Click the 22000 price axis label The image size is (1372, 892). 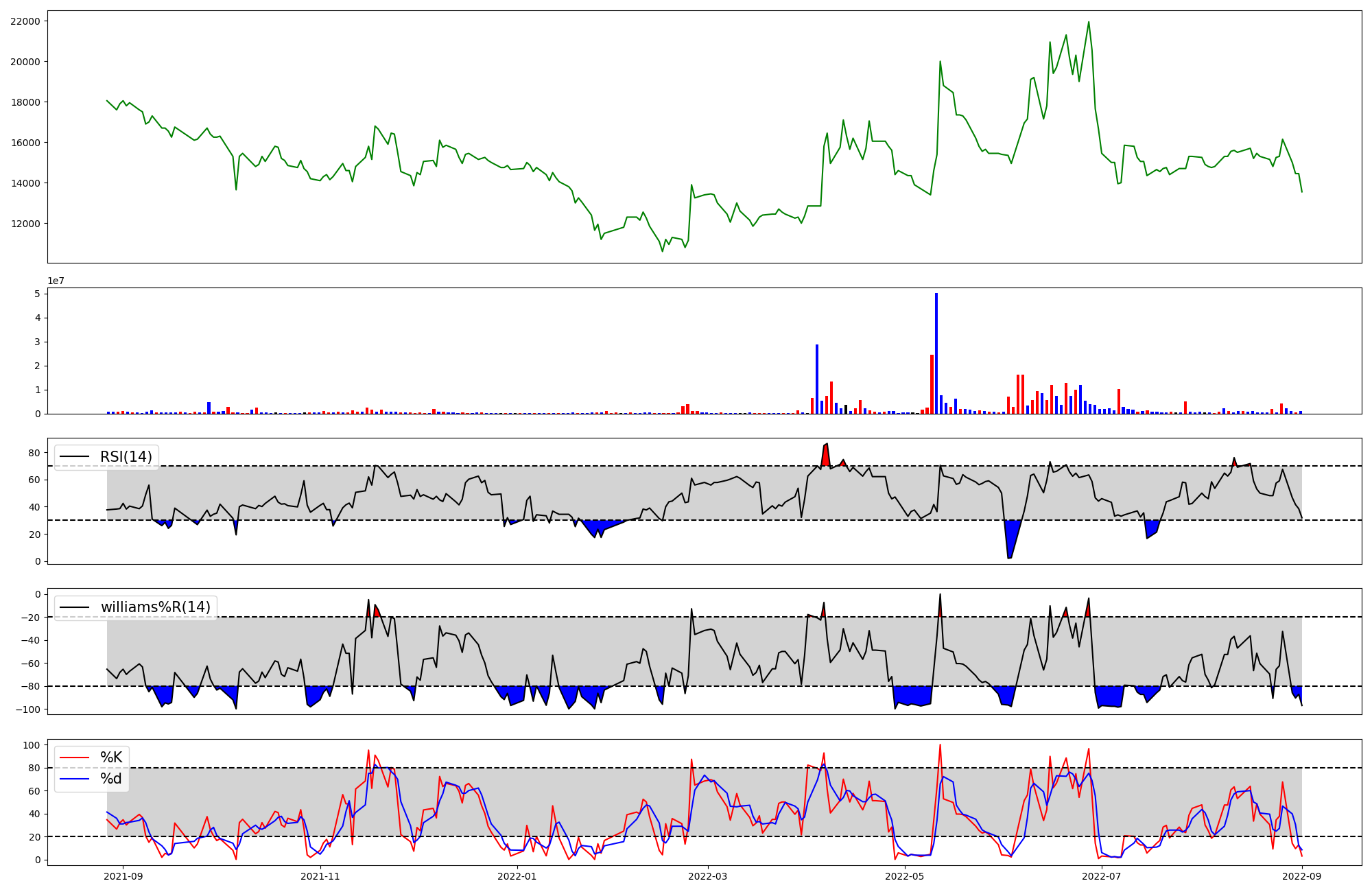25,21
